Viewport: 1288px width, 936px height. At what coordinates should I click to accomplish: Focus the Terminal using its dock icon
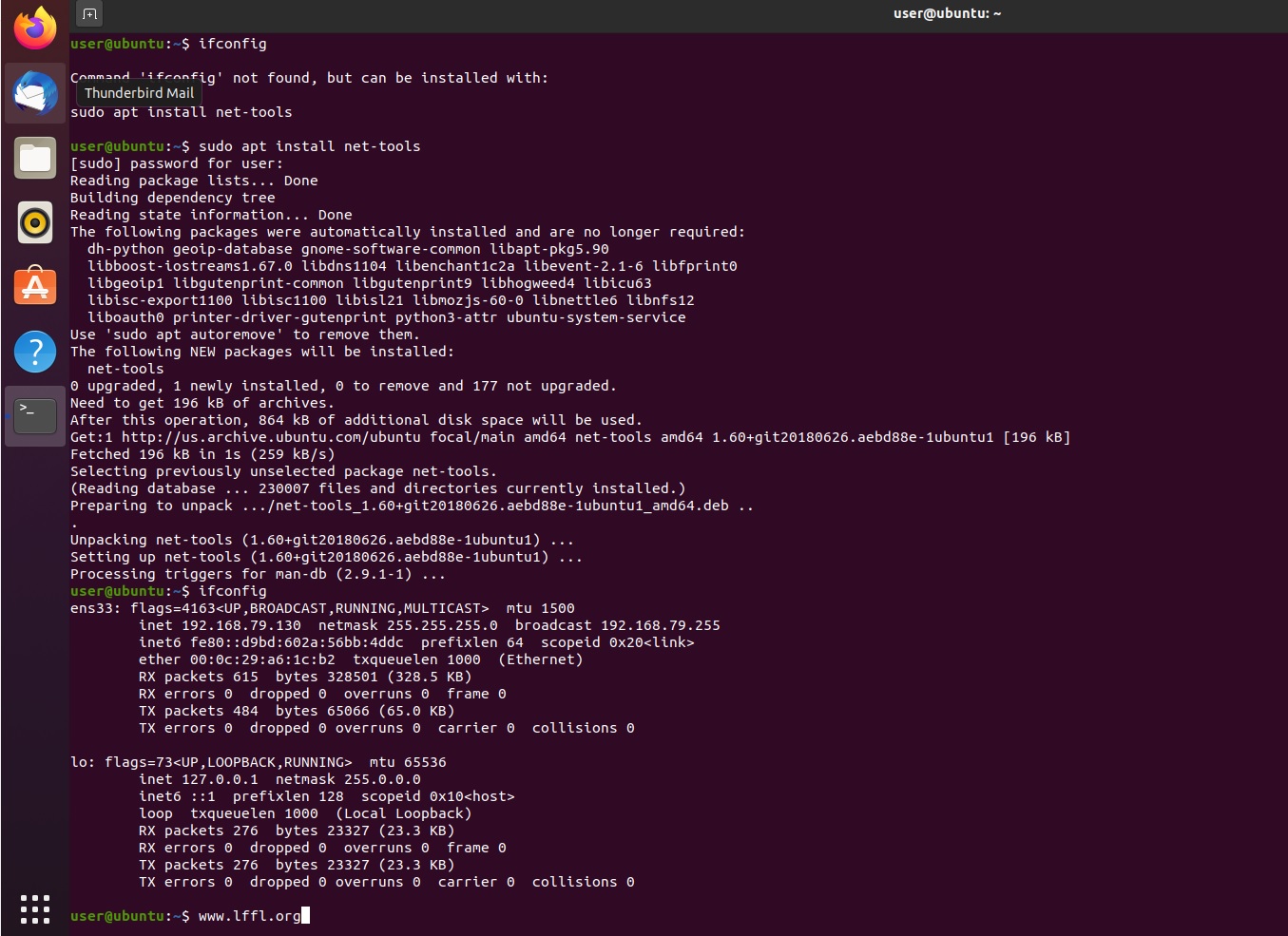[x=34, y=415]
